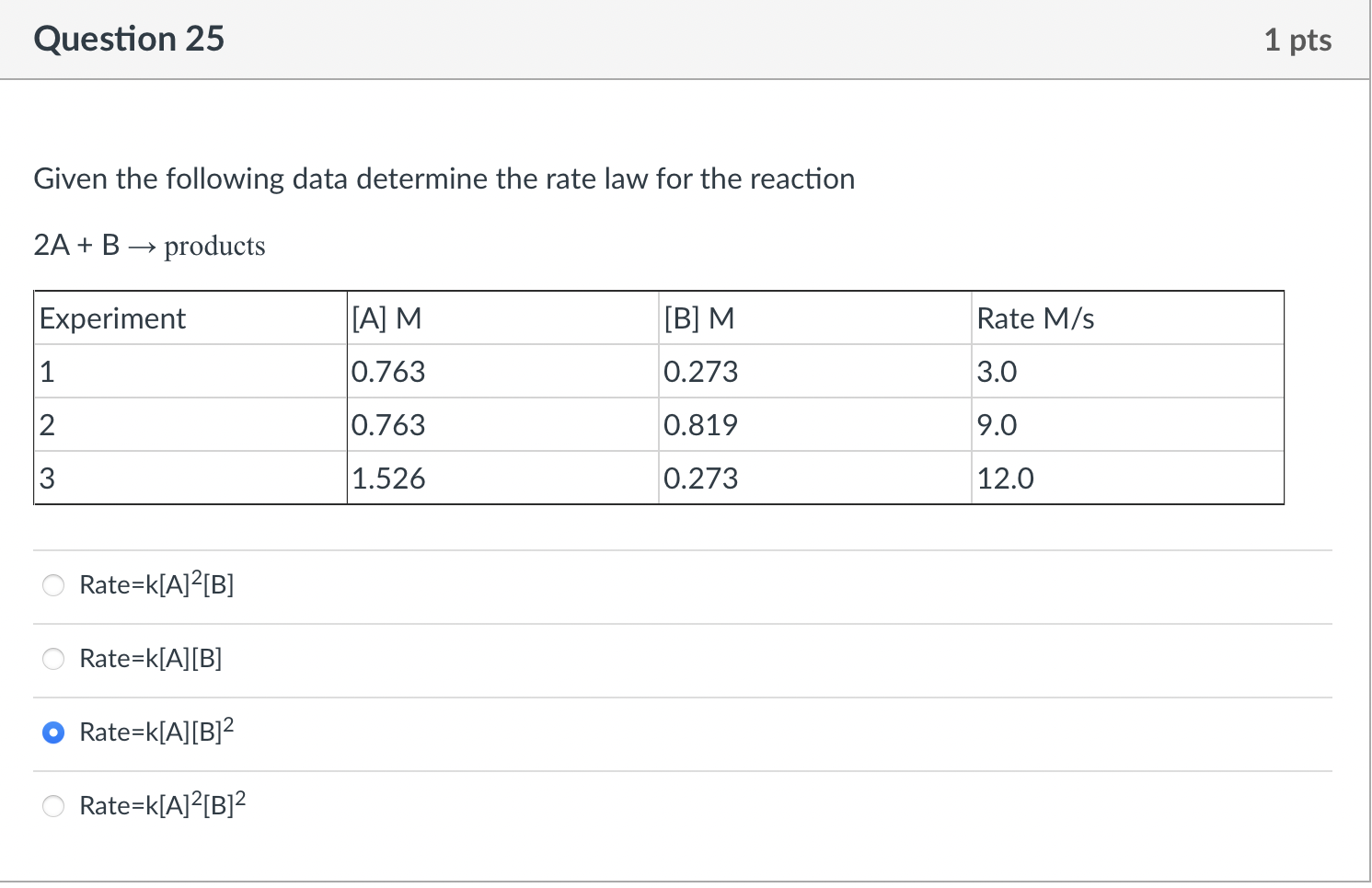1372x888 pixels.
Task: Click the selected Rate=k[A][B]² radio button
Action: pyautogui.click(x=53, y=732)
